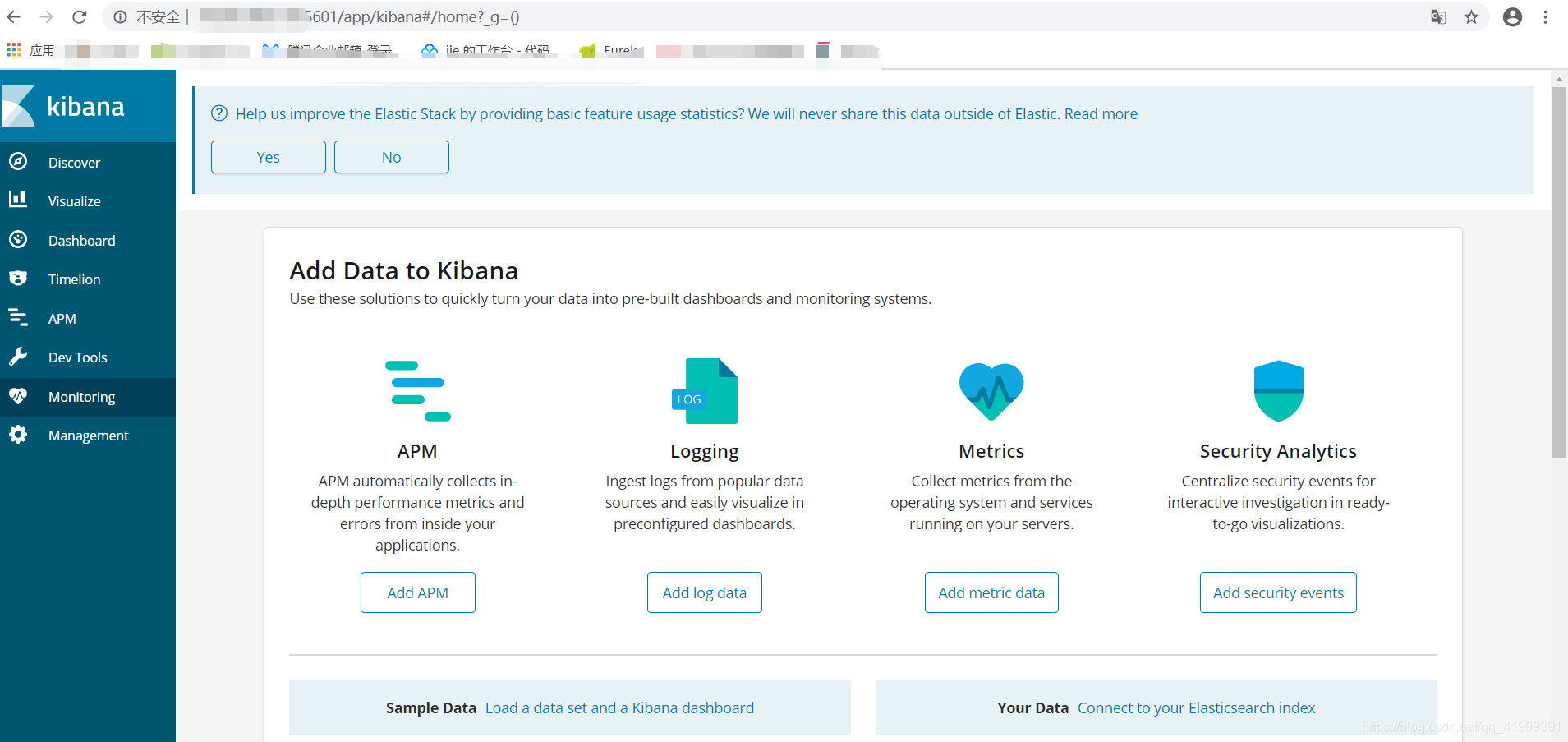
Task: Click the 应用 bookmarks bar label
Action: click(42, 50)
